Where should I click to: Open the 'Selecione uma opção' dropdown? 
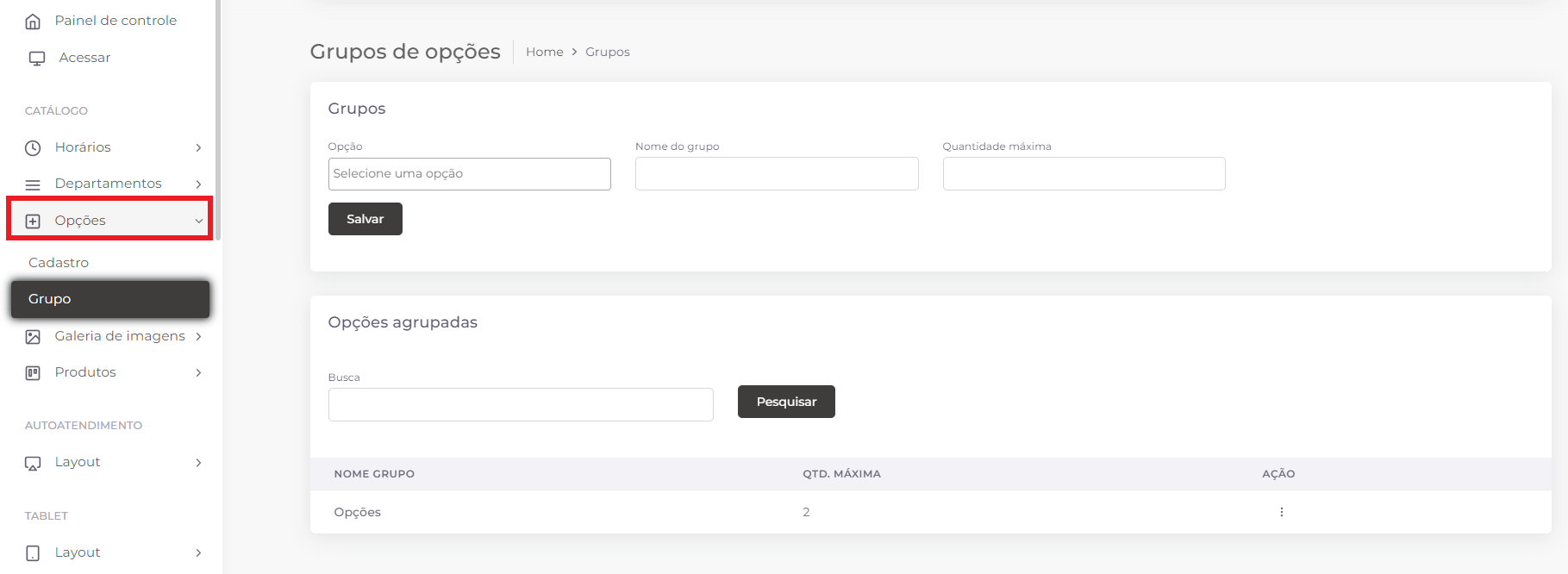point(469,174)
